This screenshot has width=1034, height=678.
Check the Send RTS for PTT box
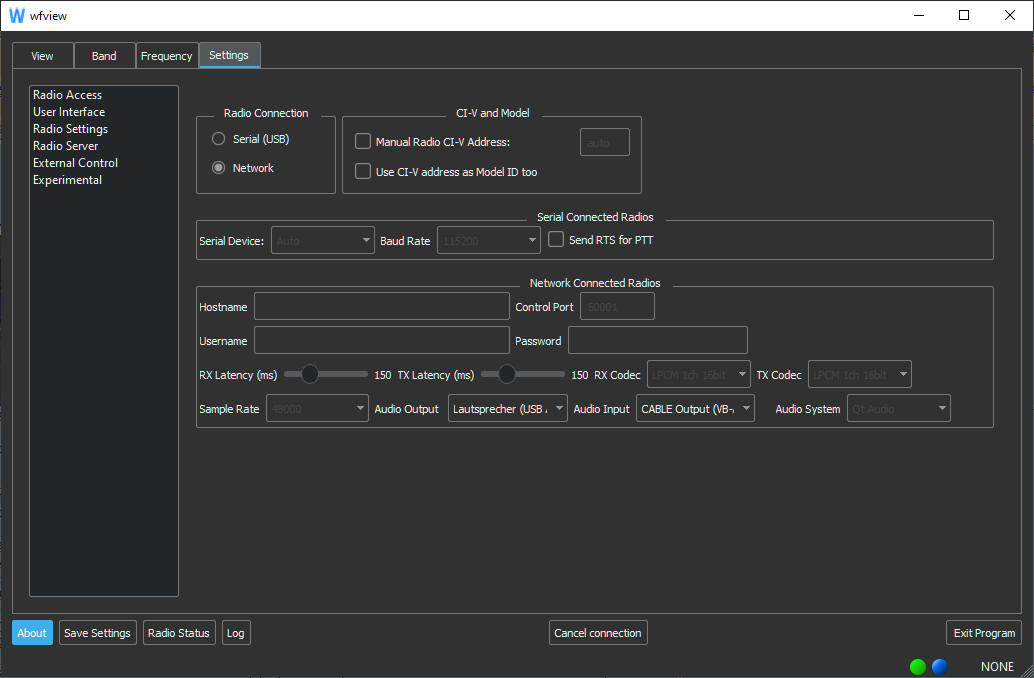pyautogui.click(x=556, y=240)
